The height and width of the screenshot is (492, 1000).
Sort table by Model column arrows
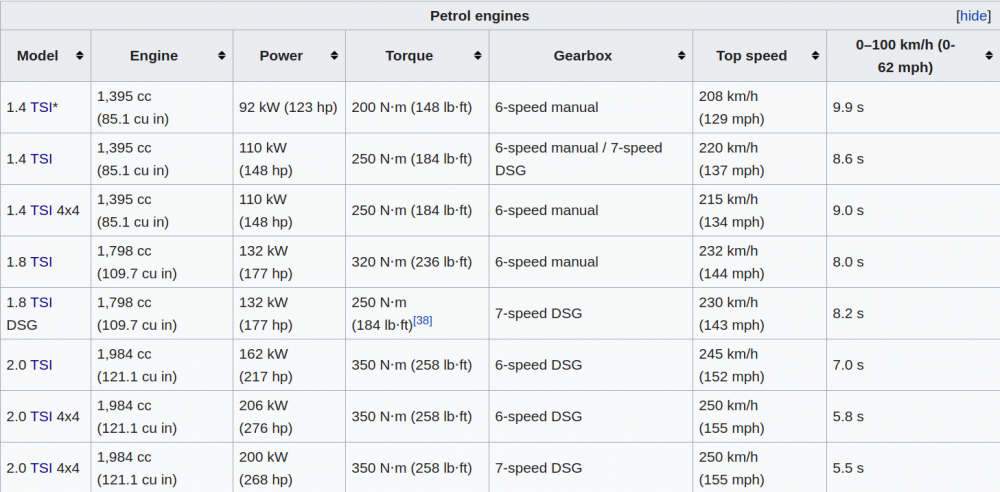coord(79,56)
